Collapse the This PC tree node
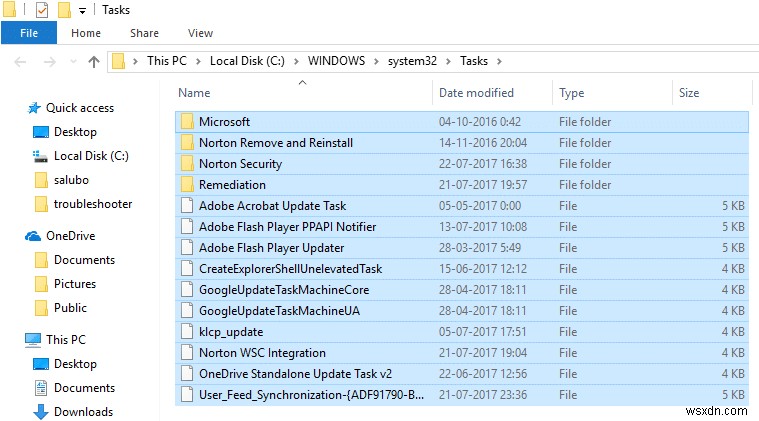Viewport: 759px width, 421px height. (12, 340)
